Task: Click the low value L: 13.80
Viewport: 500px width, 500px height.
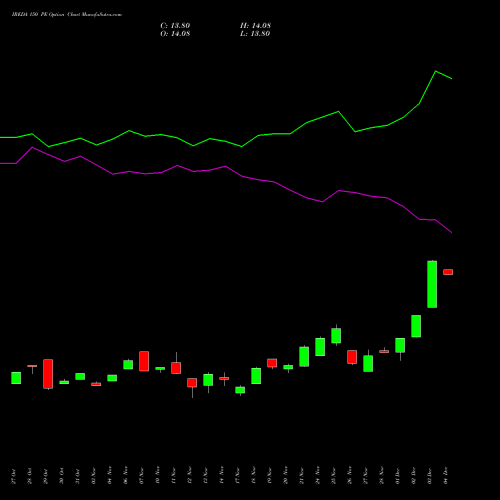Action: (x=255, y=34)
